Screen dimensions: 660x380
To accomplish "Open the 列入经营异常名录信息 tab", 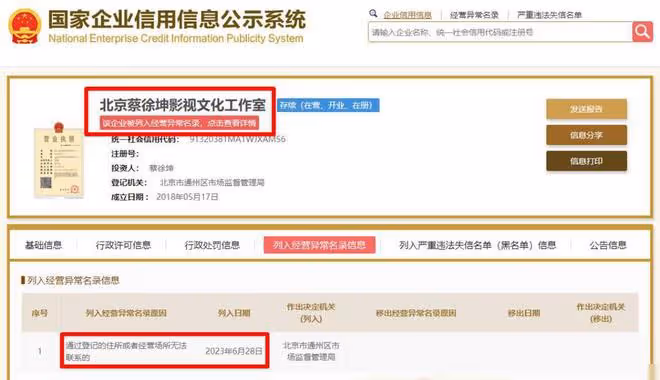I will pos(319,245).
